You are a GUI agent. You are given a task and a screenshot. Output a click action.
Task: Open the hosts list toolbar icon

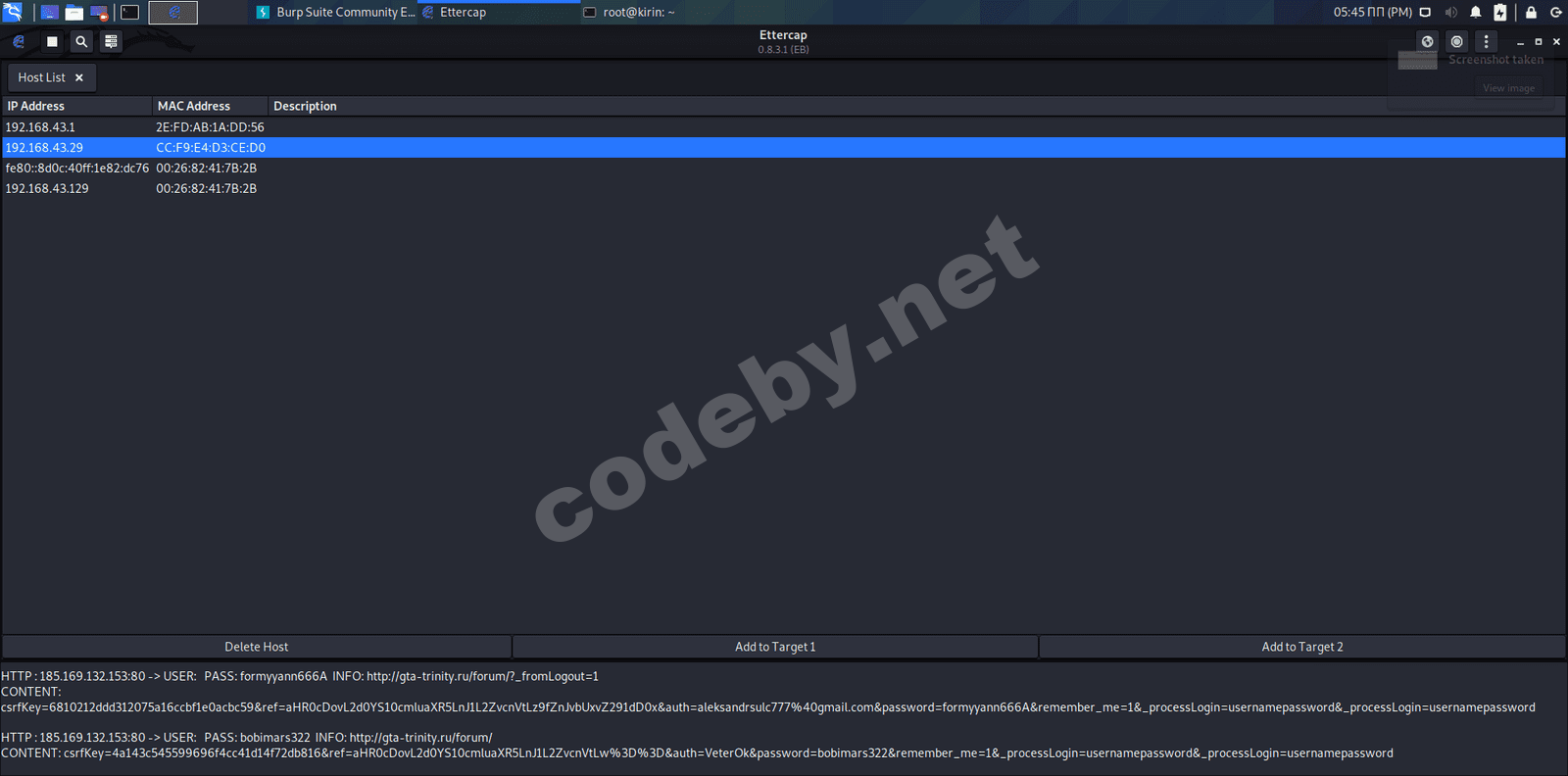pyautogui.click(x=111, y=41)
